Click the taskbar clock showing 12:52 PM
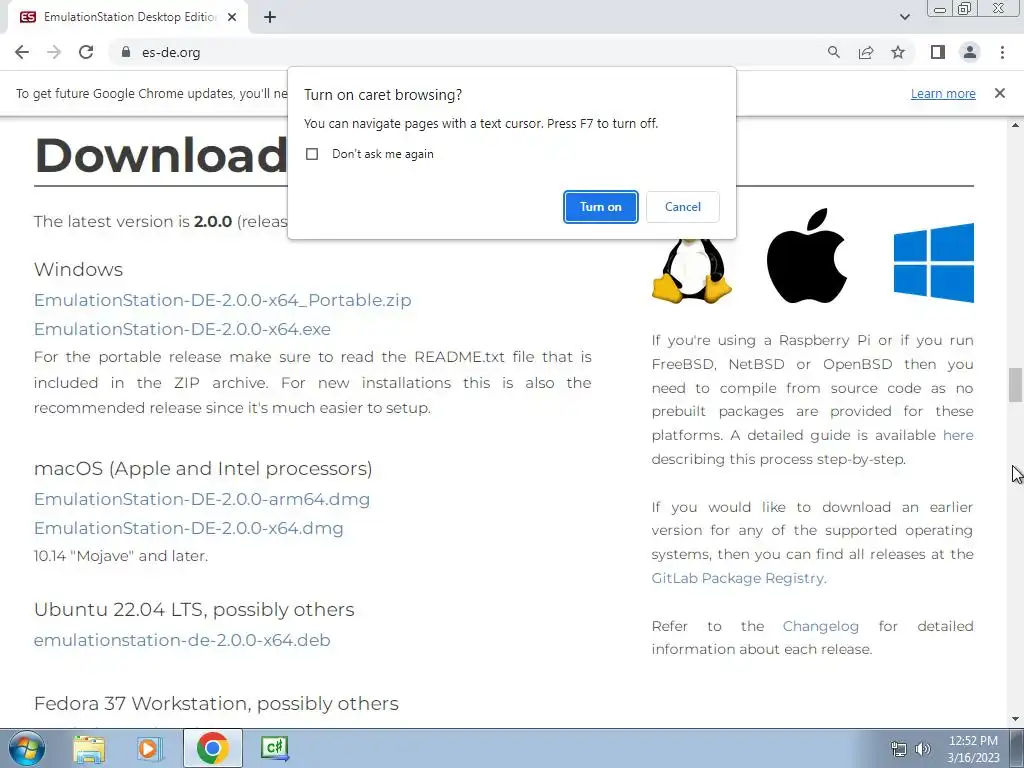The image size is (1024, 768). tap(973, 749)
